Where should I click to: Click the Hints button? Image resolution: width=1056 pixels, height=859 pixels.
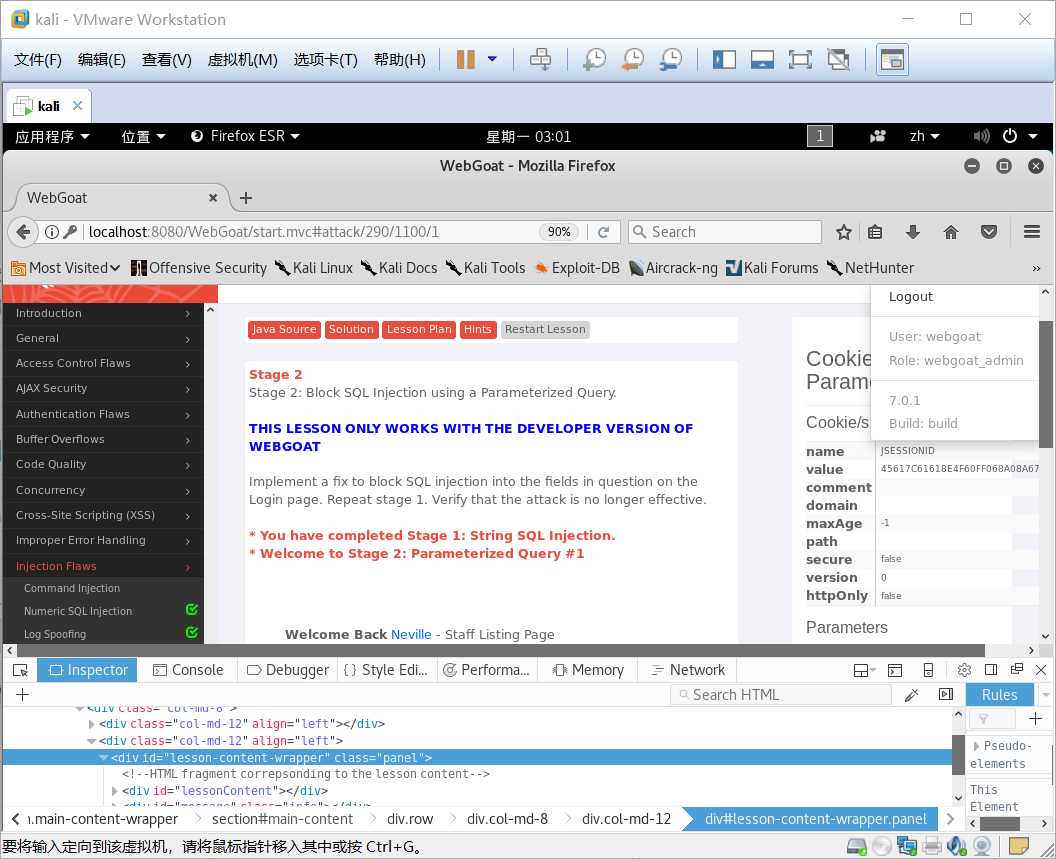pyautogui.click(x=477, y=329)
